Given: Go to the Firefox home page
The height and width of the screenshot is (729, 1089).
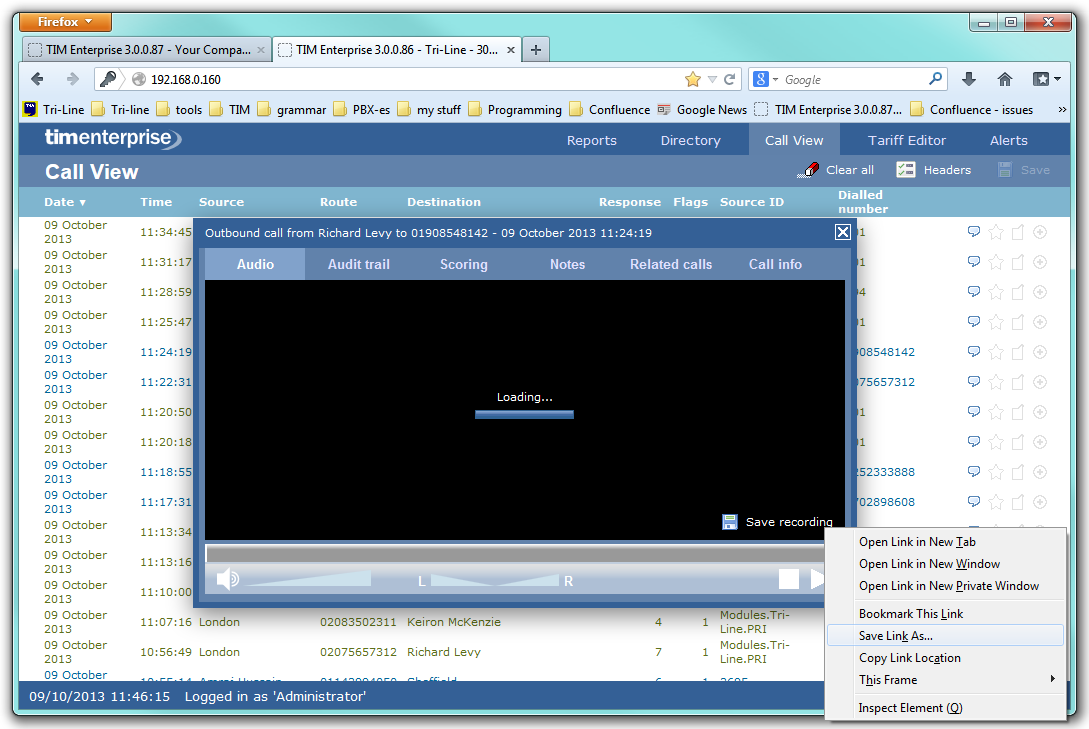Looking at the screenshot, I should point(1004,79).
